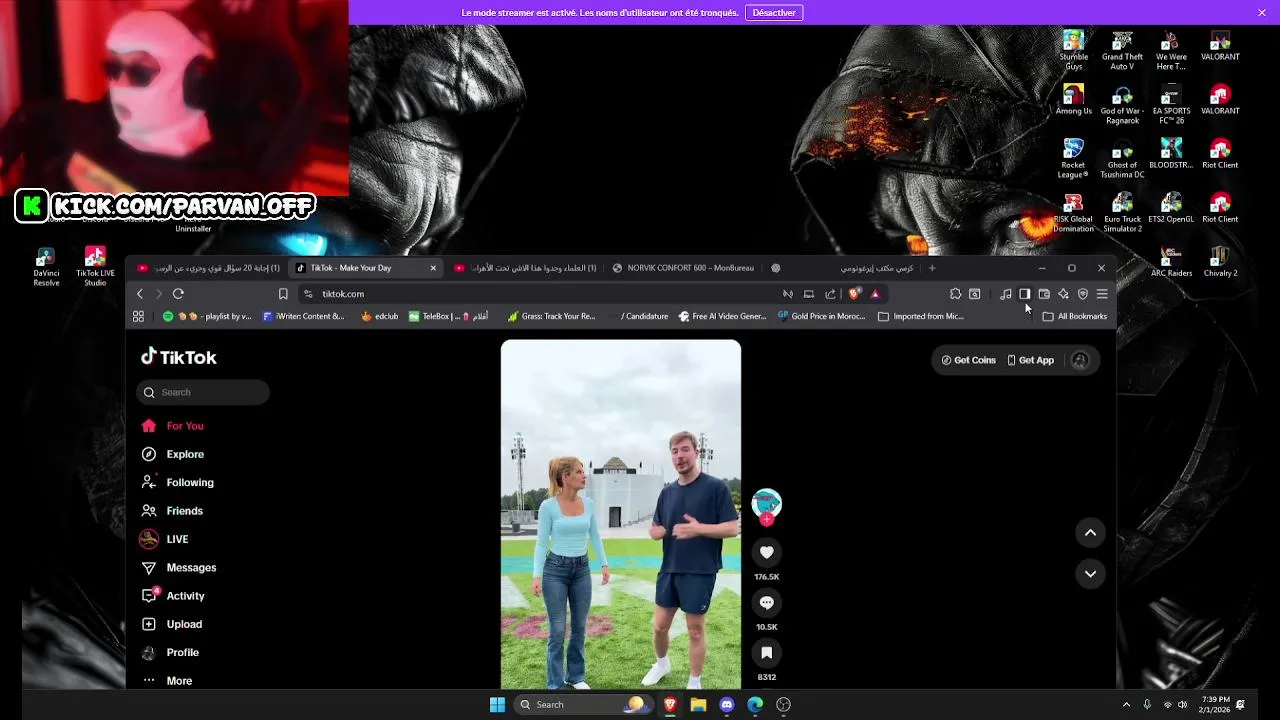
Task: Bookmark the TikTok video showing 8312 saves
Action: [766, 652]
